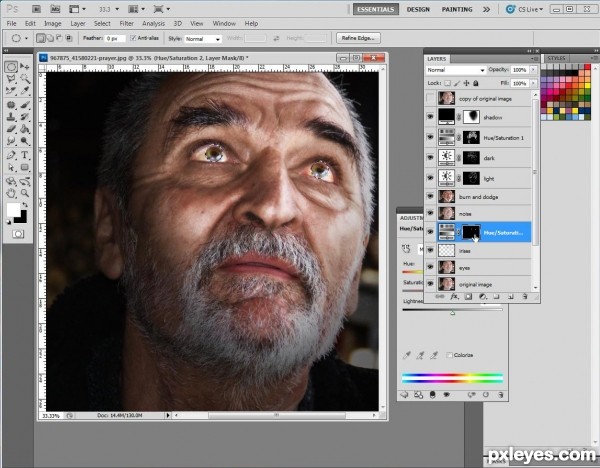Toggle the Anti-alias checkbox
This screenshot has height=468, width=600.
coord(133,38)
